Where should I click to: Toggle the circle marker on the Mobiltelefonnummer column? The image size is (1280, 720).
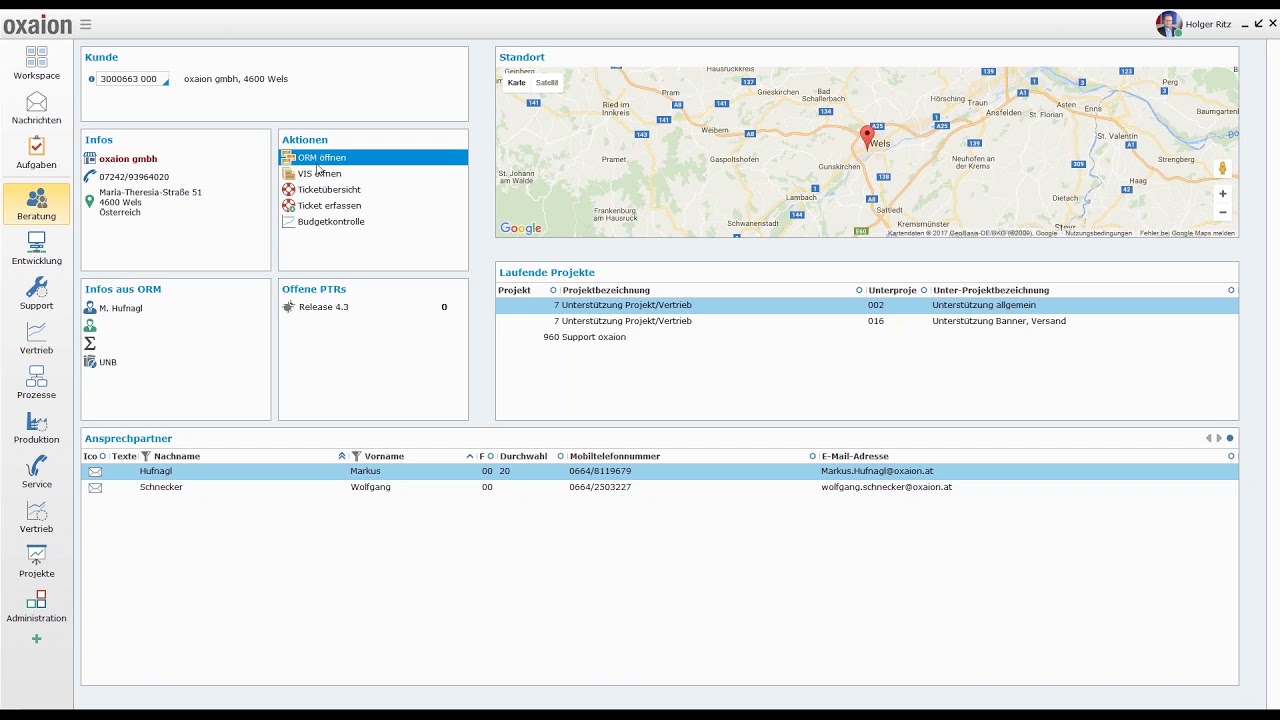tap(813, 456)
